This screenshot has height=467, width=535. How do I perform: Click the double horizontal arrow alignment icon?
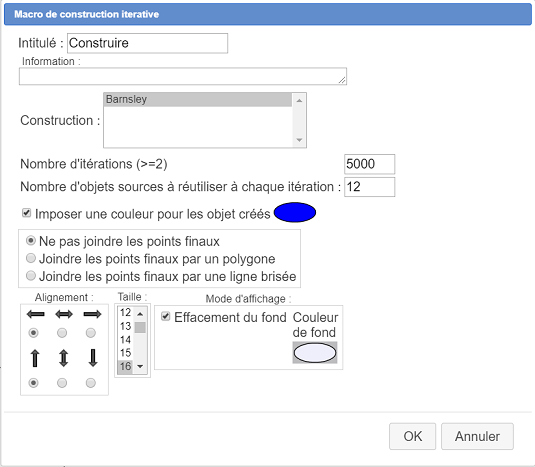click(x=64, y=314)
